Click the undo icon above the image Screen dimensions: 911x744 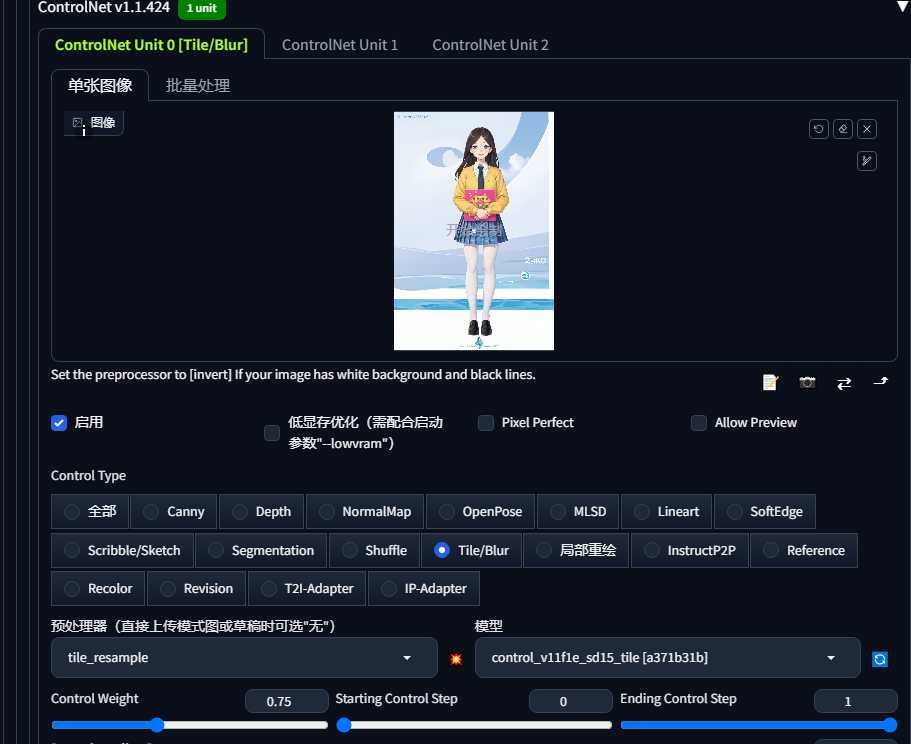click(819, 129)
